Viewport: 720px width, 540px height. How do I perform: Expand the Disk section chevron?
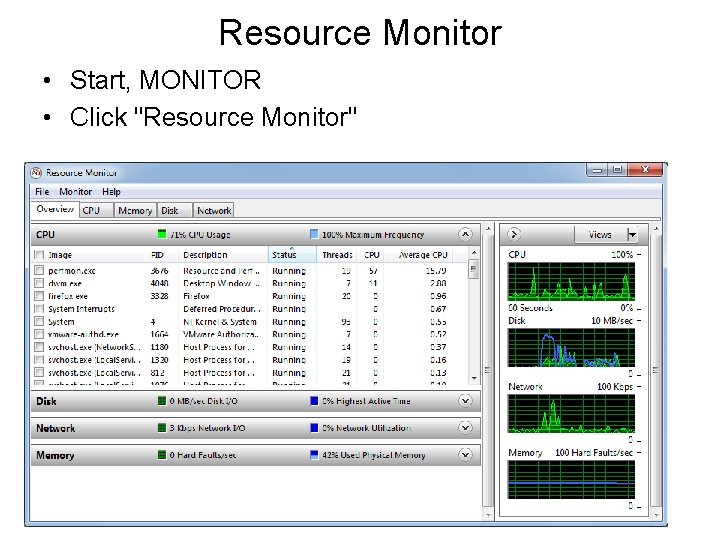pos(465,401)
